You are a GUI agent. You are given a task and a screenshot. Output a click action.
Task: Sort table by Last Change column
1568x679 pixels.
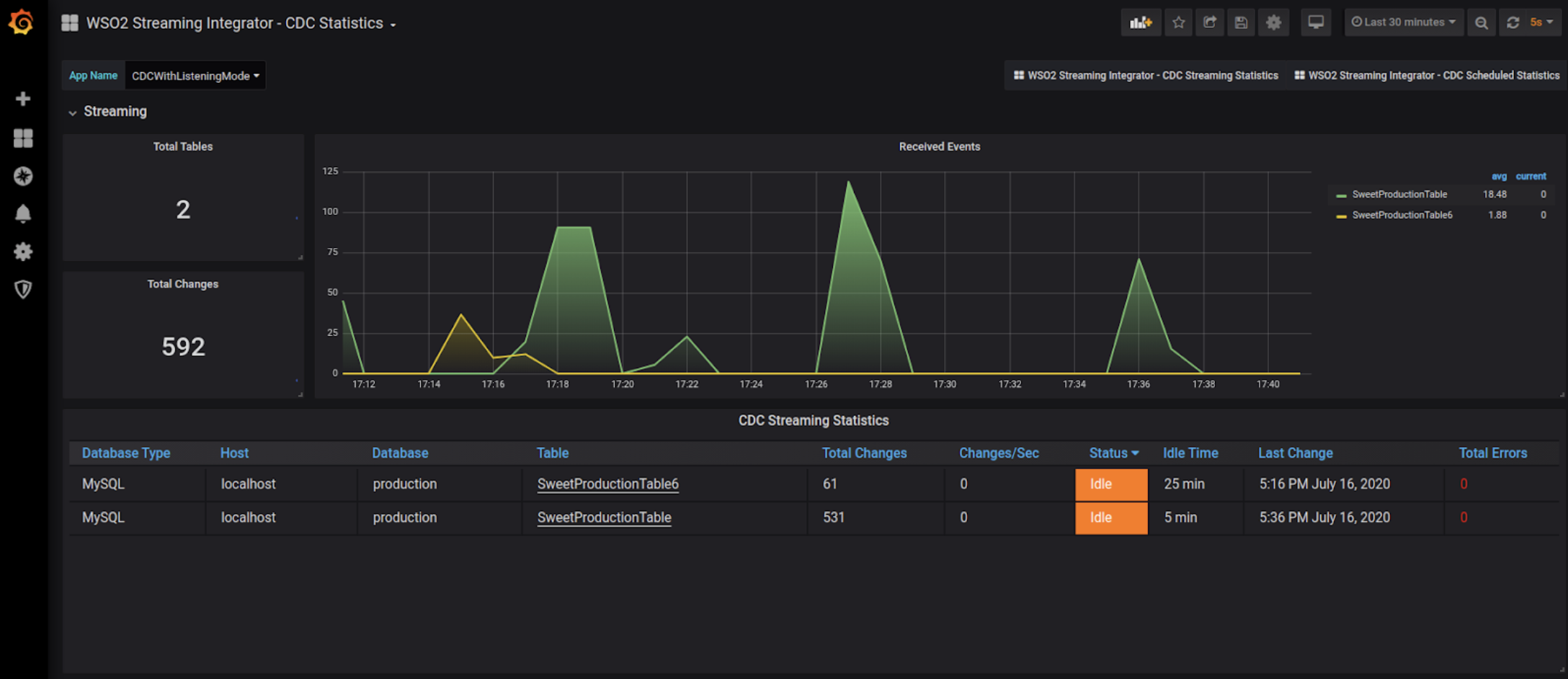1295,453
